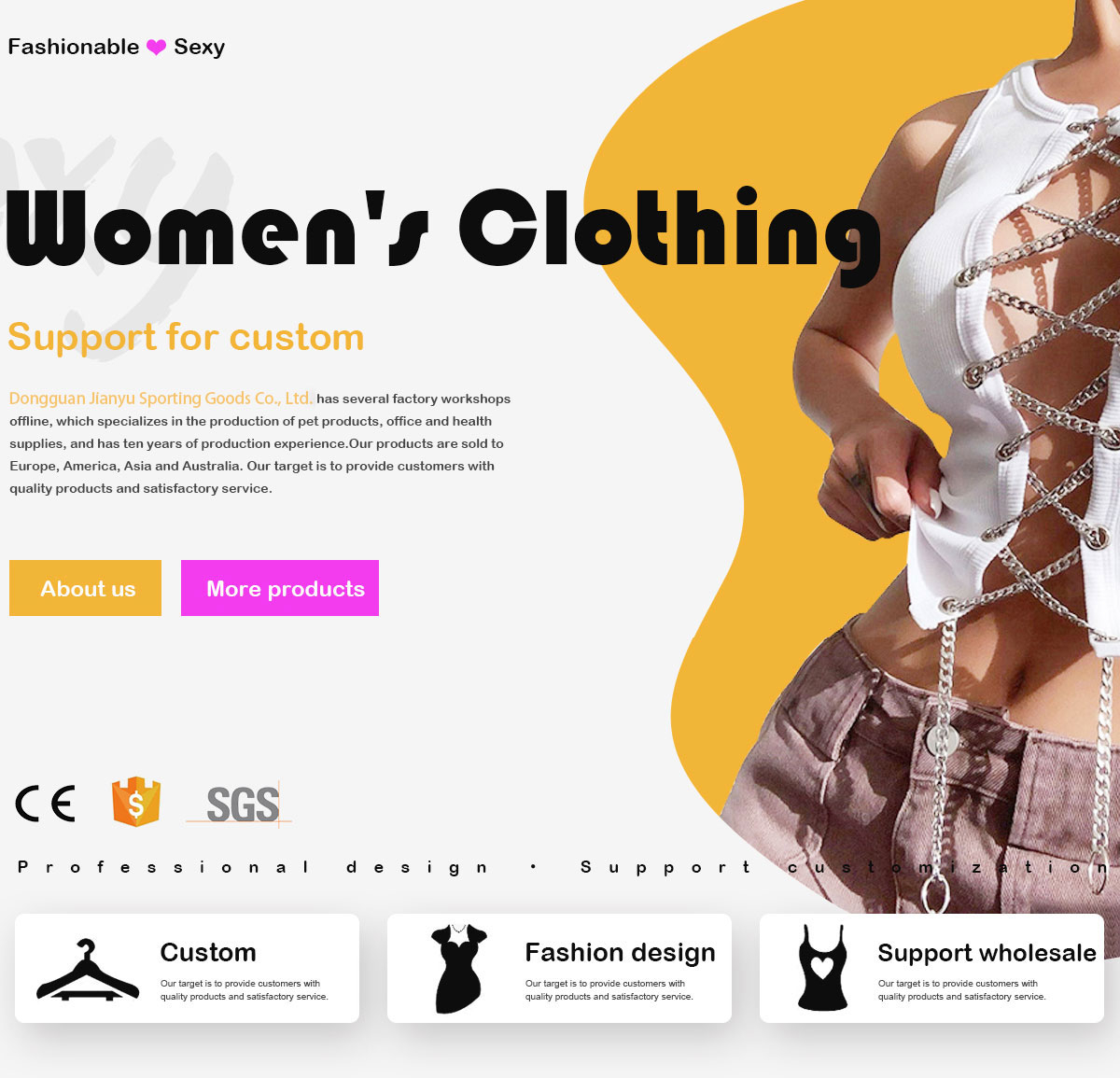Click the description under Fashion design
This screenshot has height=1078, width=1120.
point(609,990)
